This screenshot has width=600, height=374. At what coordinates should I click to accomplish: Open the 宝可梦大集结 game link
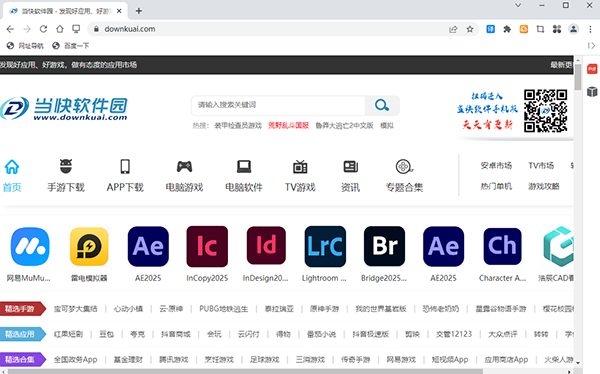(x=75, y=309)
